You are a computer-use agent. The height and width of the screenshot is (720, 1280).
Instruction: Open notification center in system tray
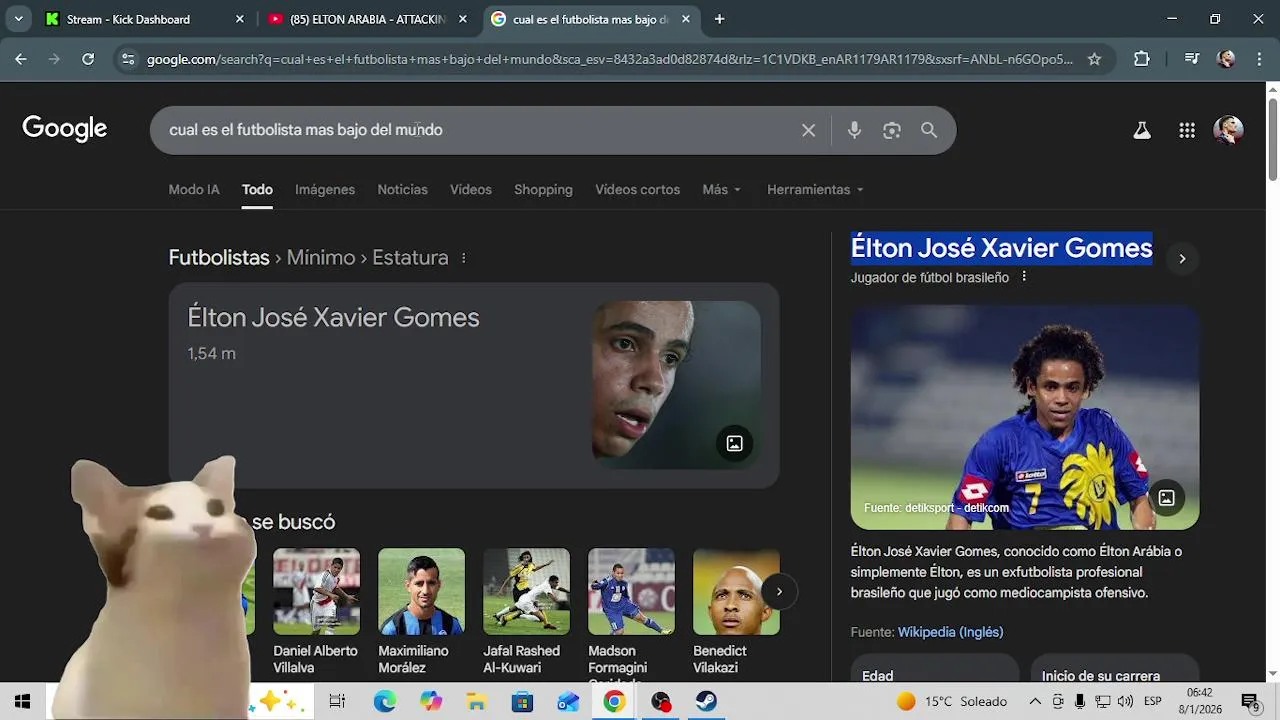tap(1249, 702)
